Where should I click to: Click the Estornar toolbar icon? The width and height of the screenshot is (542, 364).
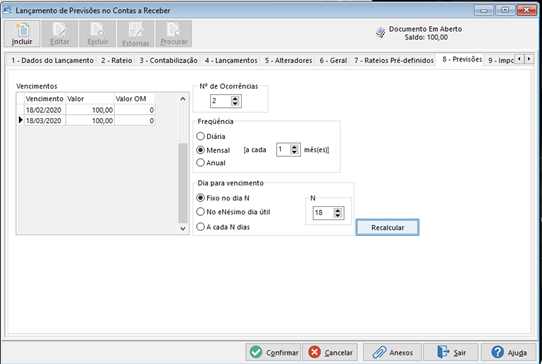coord(135,34)
